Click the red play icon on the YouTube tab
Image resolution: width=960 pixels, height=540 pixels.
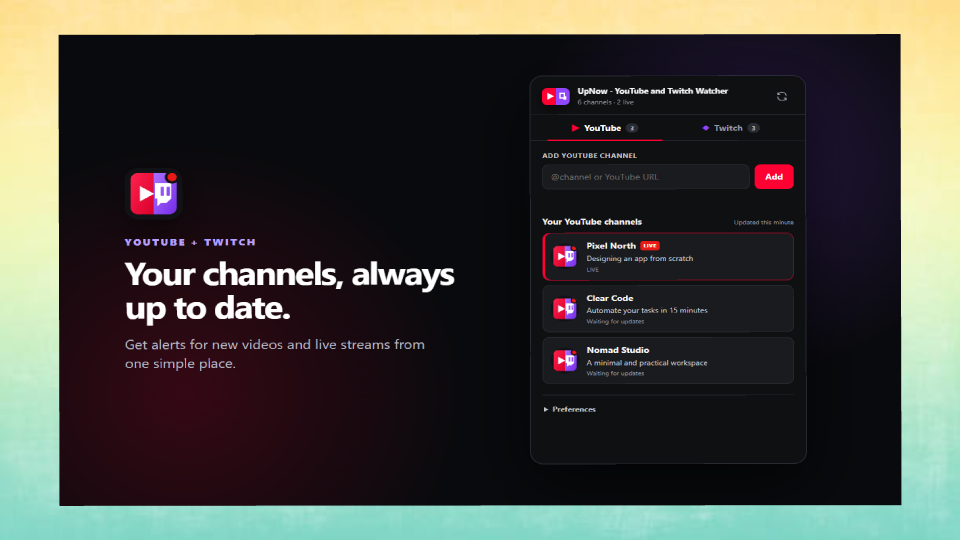click(x=575, y=128)
